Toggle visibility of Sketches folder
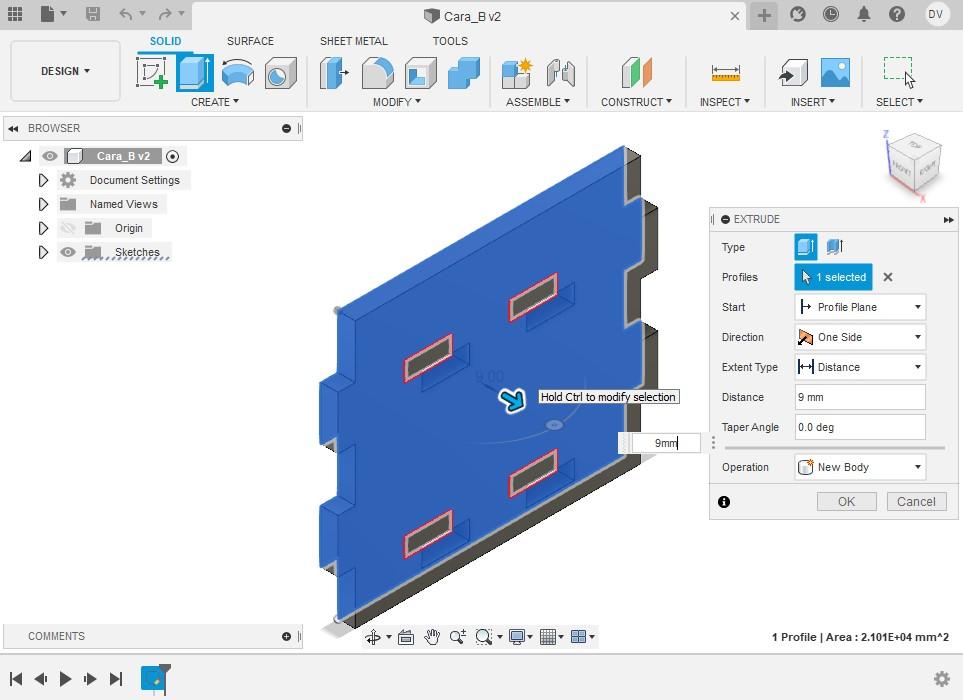 click(x=68, y=252)
